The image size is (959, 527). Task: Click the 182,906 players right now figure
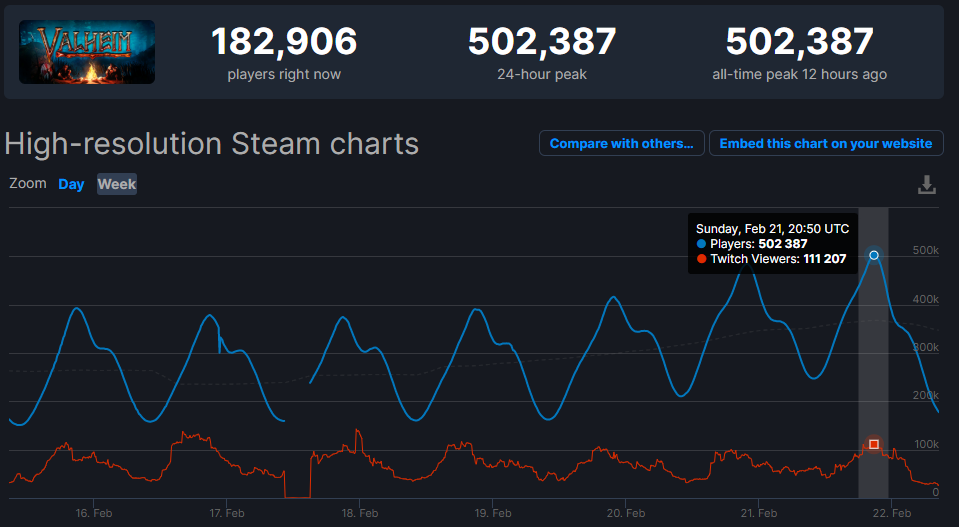pos(284,42)
